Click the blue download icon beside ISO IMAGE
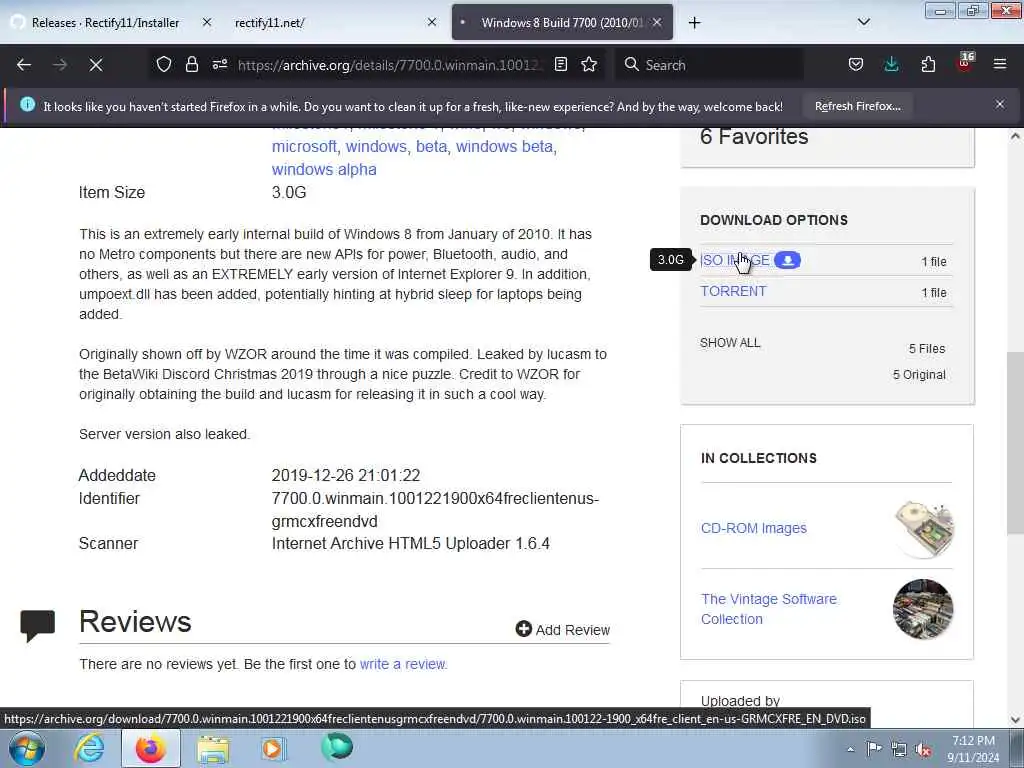This screenshot has height=768, width=1024. pos(788,260)
